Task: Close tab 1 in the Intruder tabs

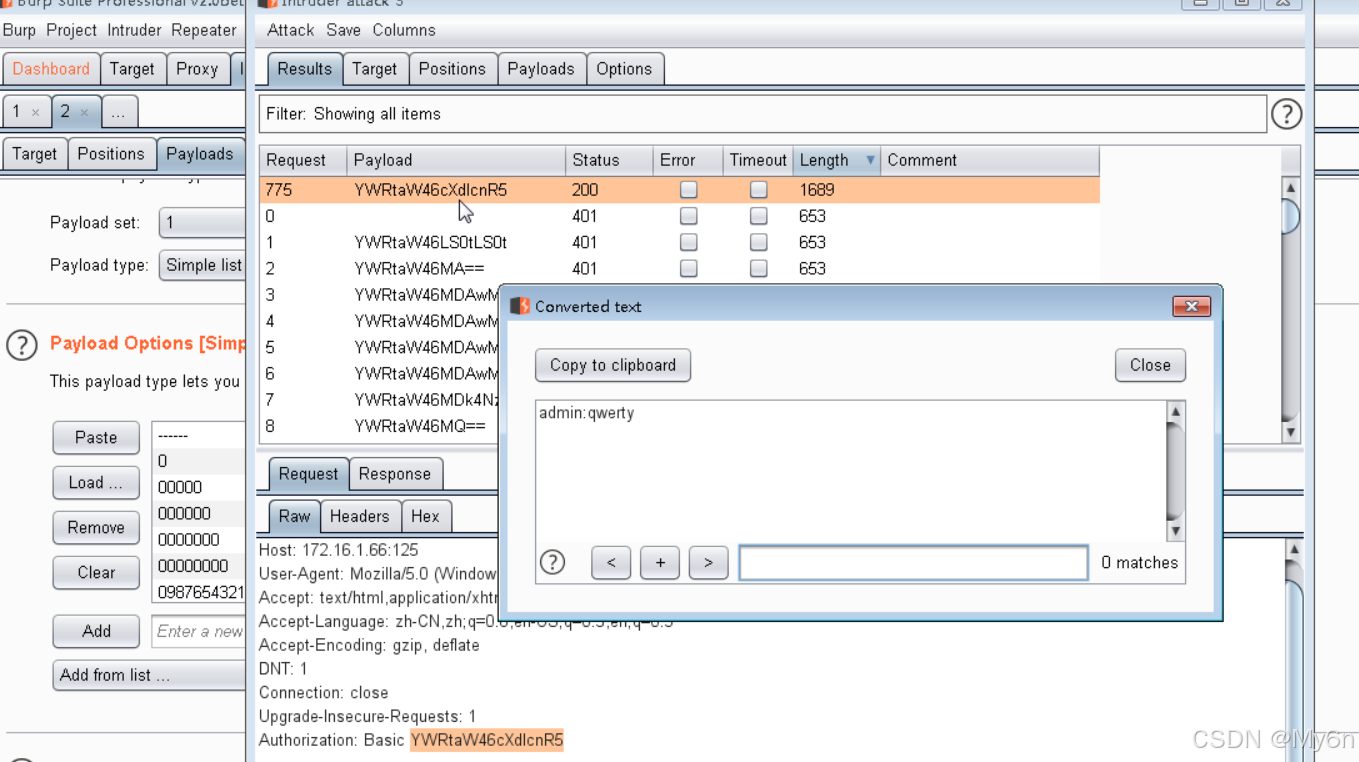Action: (x=35, y=113)
